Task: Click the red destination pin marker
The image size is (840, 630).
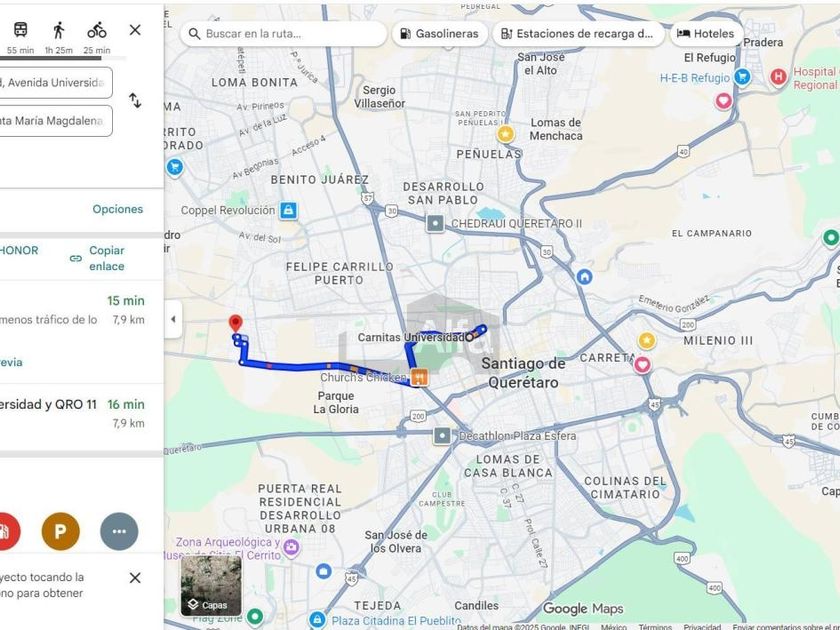Action: pyautogui.click(x=235, y=324)
